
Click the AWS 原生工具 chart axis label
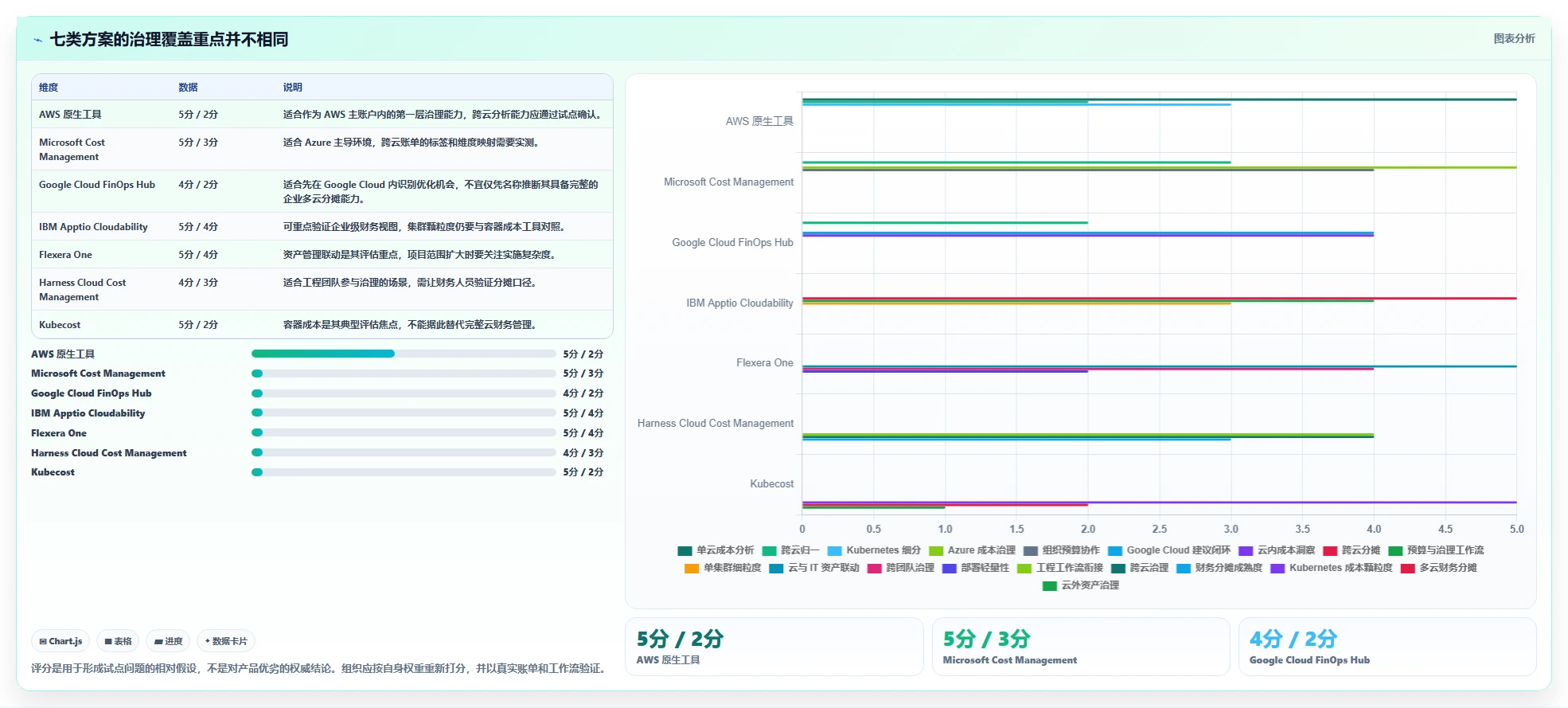(x=759, y=121)
